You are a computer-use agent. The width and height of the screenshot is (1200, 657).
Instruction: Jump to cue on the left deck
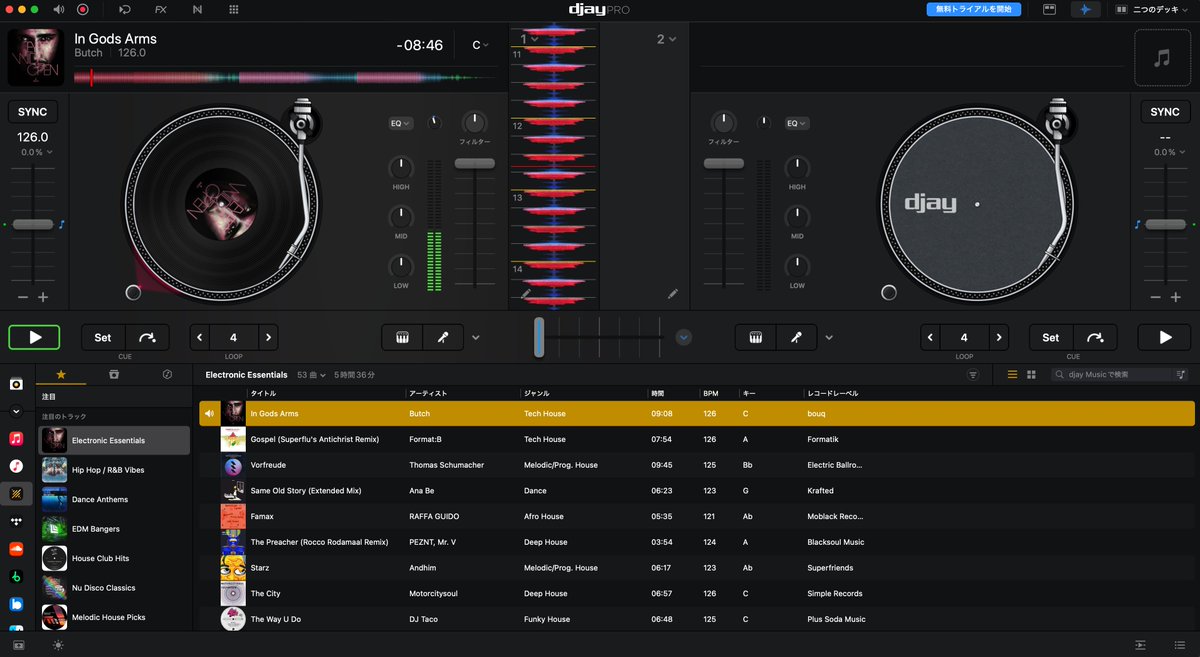coord(147,337)
